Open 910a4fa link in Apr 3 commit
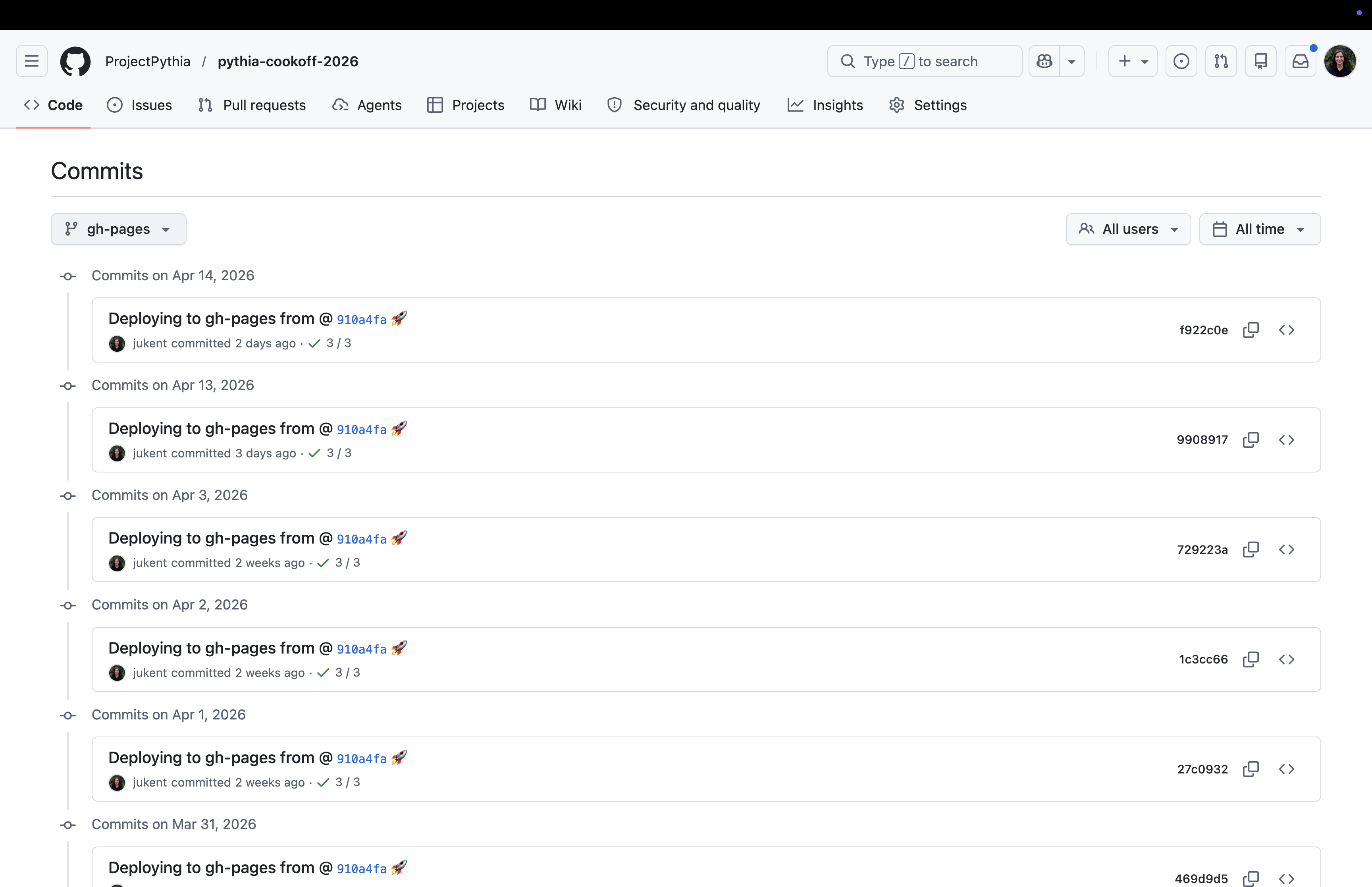This screenshot has width=1372, height=887. (x=362, y=539)
